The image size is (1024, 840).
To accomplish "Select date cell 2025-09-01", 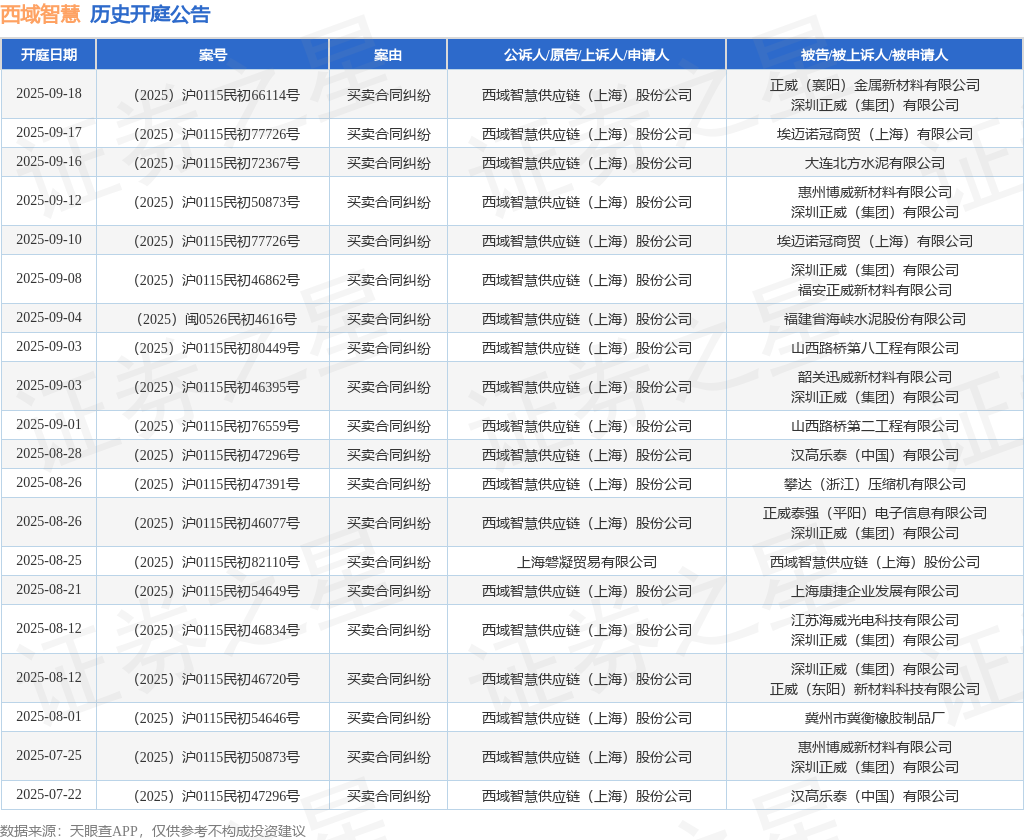I will click(49, 425).
